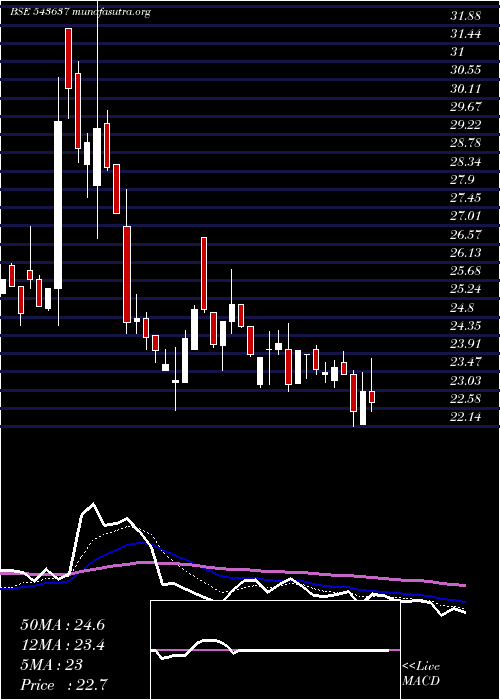This screenshot has width=500, height=700.
Task: Select the 24.35 price axis label
Action: pos(466,325)
